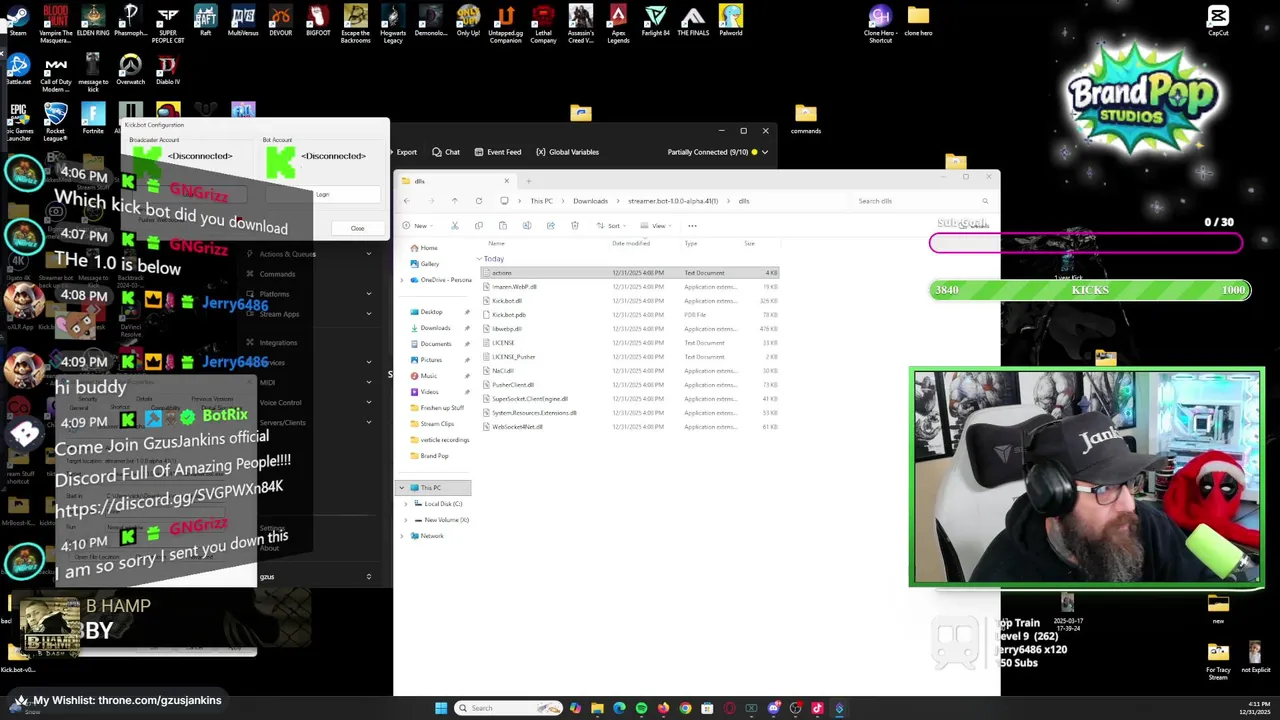Click This PC in the address breadcrumb
The width and height of the screenshot is (1280, 720).
tap(541, 201)
